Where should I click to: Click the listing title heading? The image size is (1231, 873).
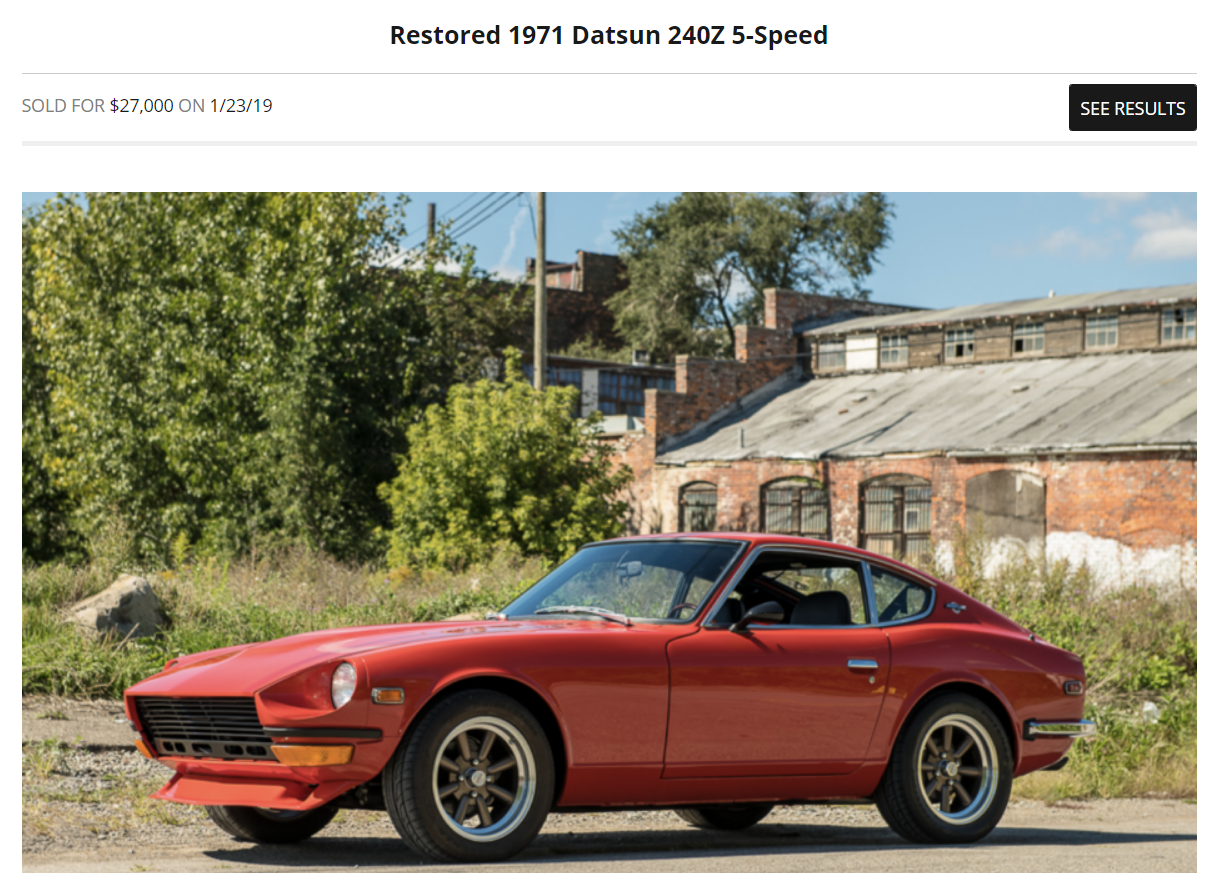[609, 35]
